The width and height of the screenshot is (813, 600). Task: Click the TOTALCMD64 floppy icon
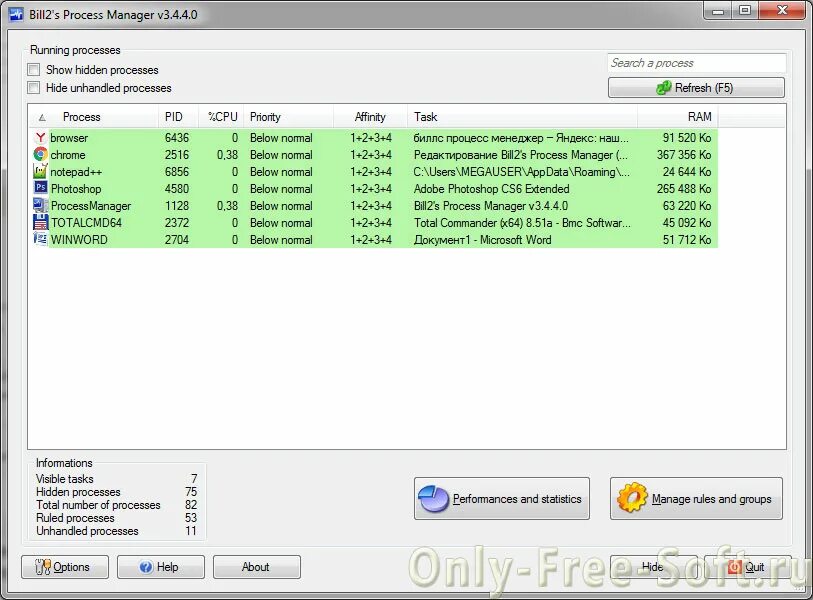40,222
